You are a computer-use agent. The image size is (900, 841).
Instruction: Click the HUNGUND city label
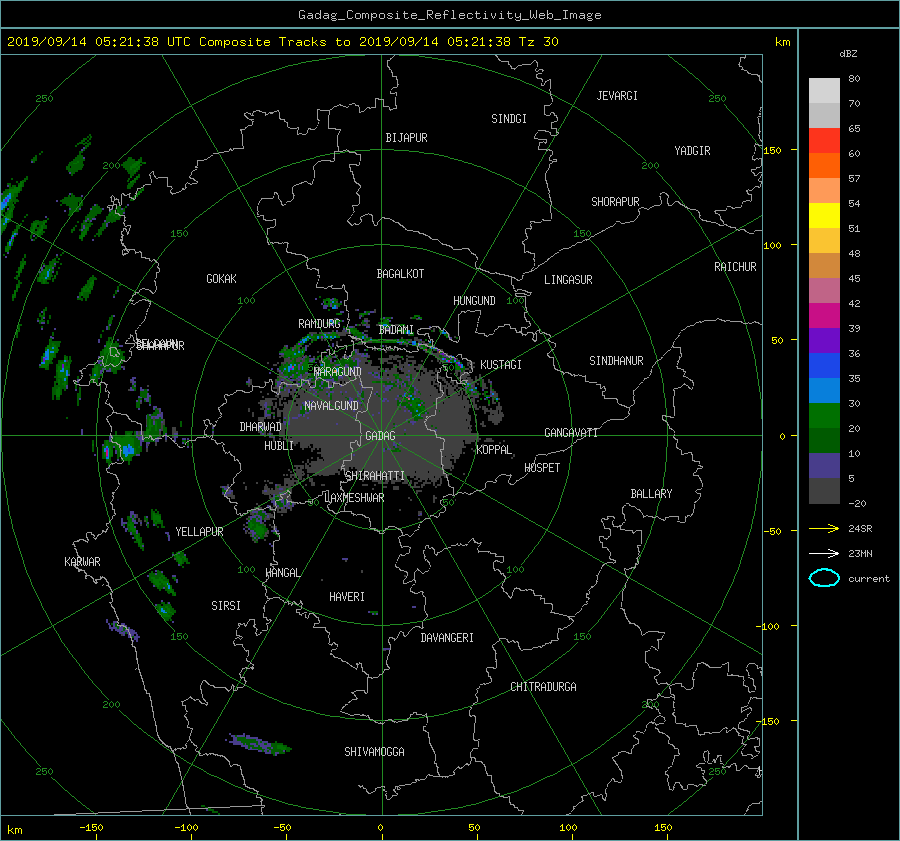pos(474,301)
